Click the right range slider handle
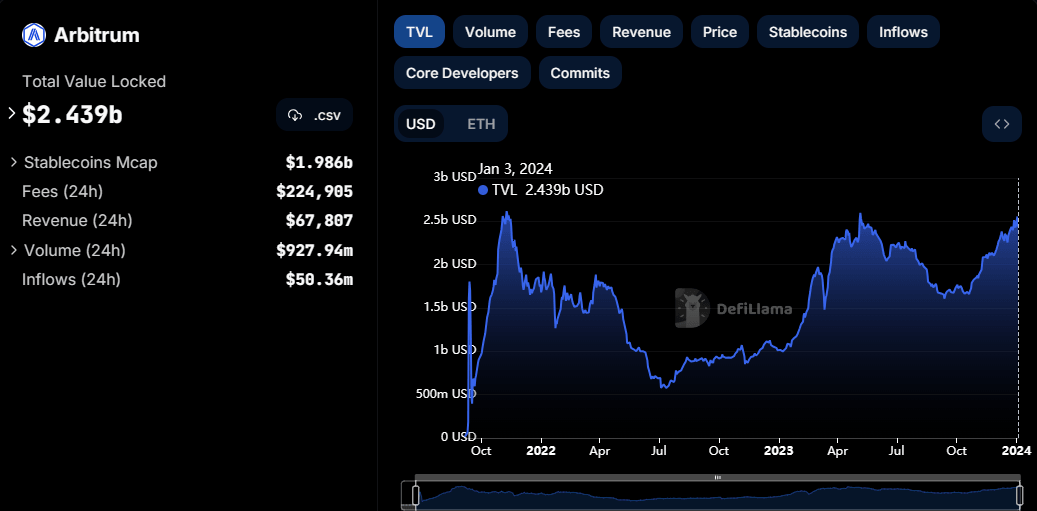1037x511 pixels. [1019, 494]
